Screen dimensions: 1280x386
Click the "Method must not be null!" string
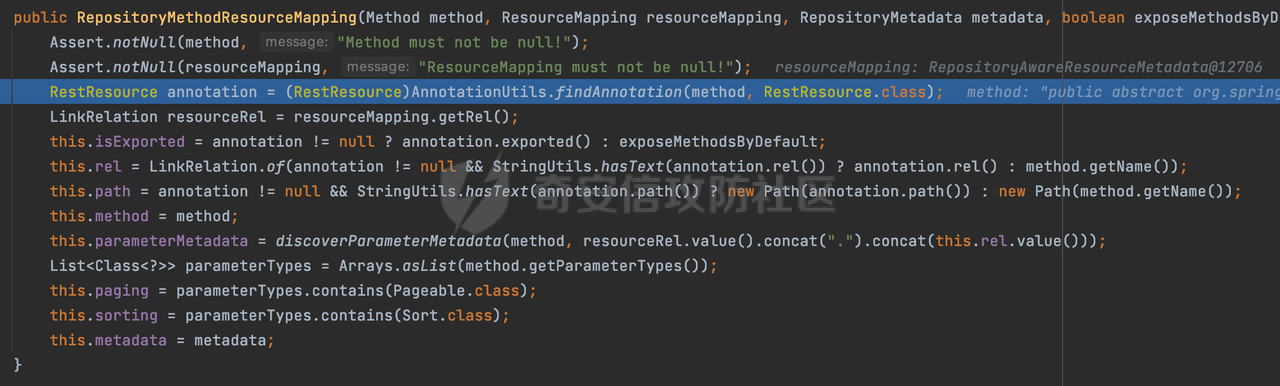459,42
